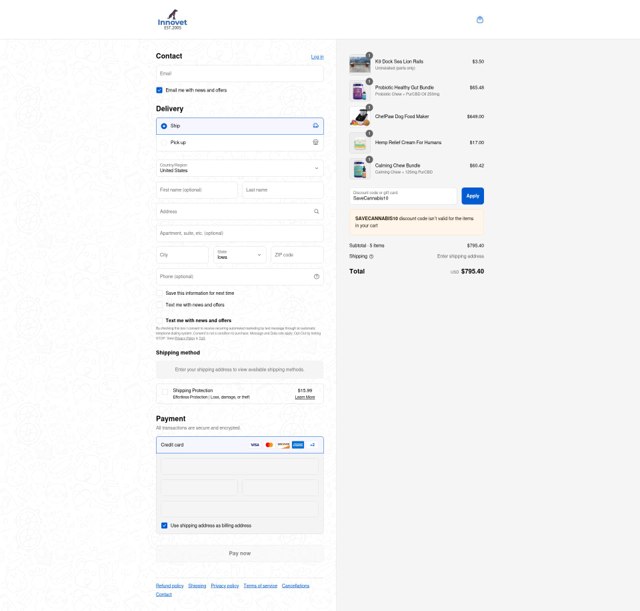Click the Shipping info question icon

(x=371, y=256)
